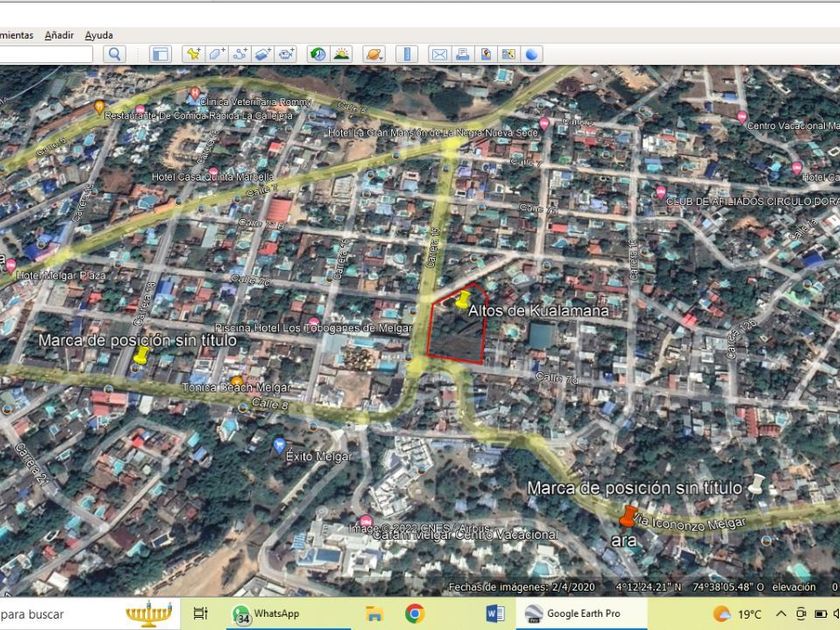Add an image overlay

tap(263, 54)
